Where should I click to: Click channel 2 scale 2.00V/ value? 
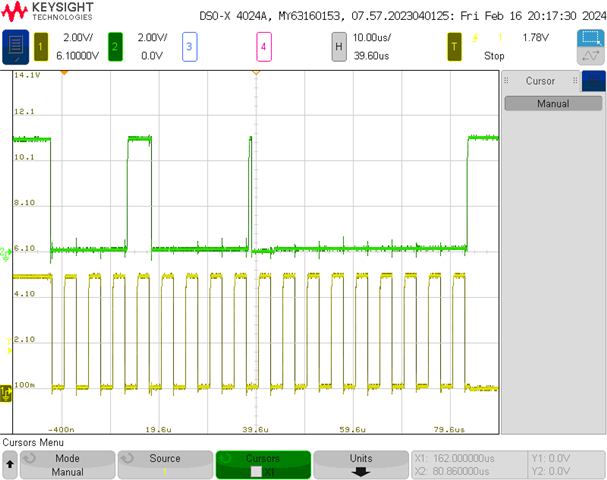click(x=153, y=38)
